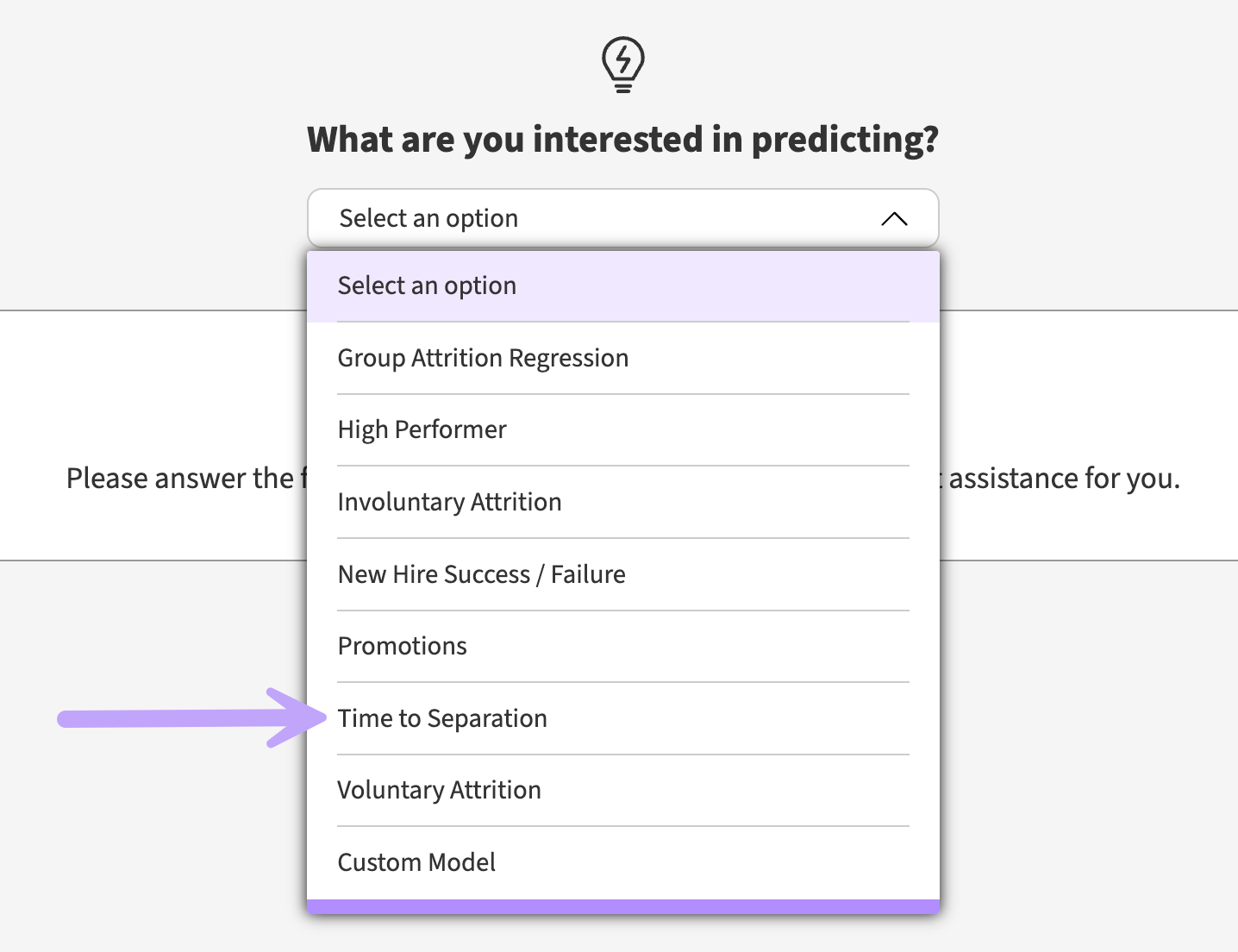
Task: Choose Voluntary Attrition from the list
Action: point(622,790)
